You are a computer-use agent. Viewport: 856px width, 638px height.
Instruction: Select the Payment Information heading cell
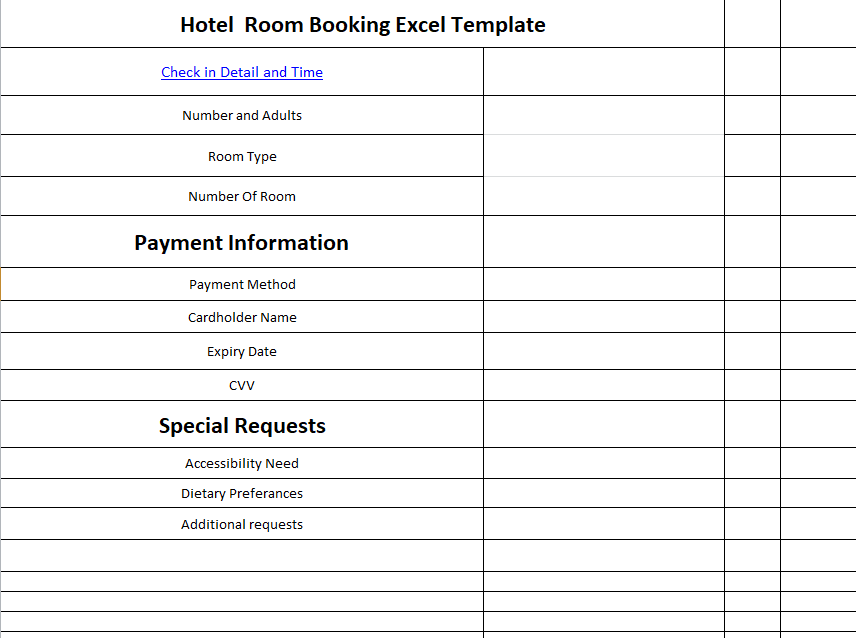click(242, 243)
